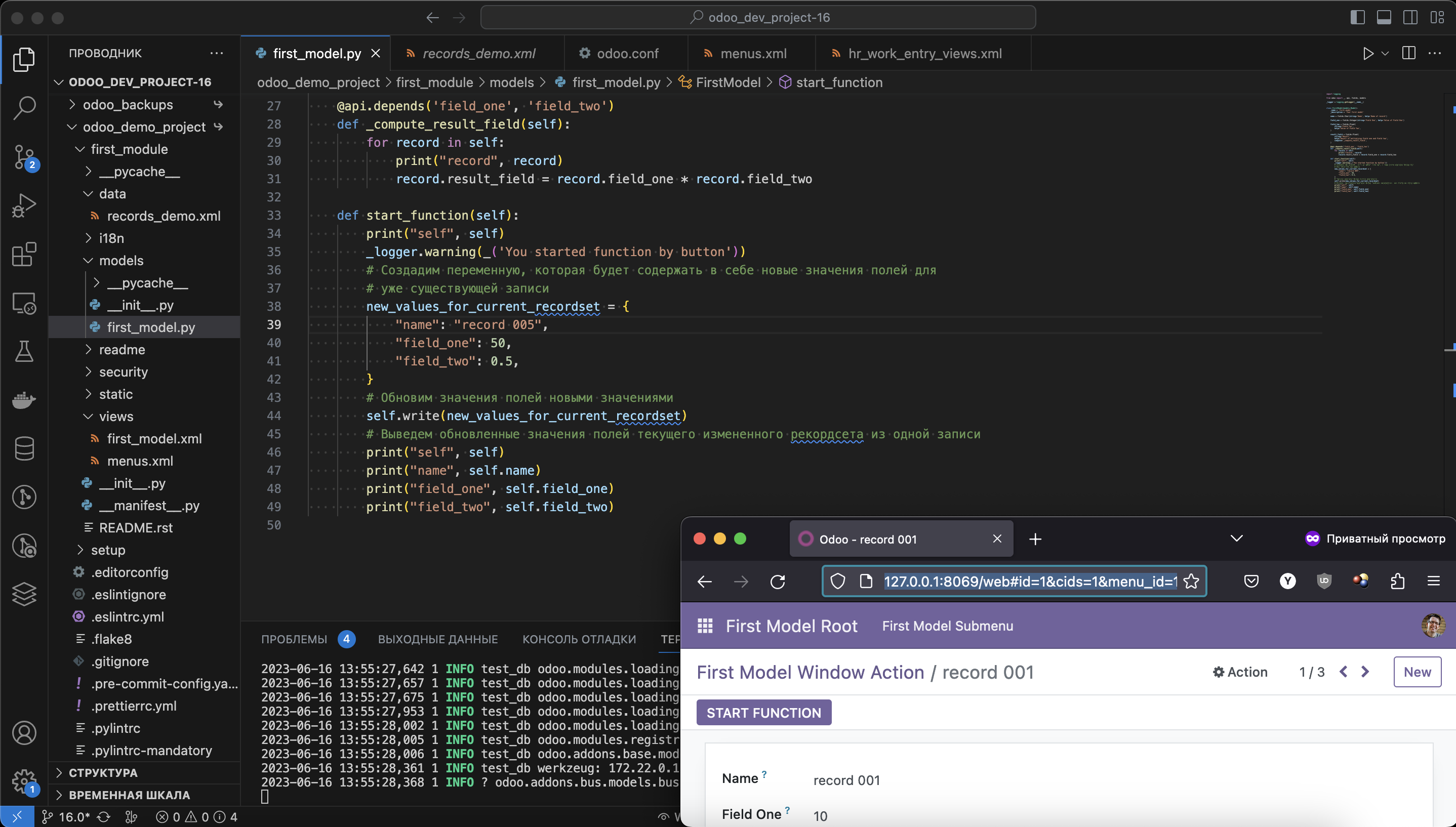Click the browser address bar URL

pyautogui.click(x=1030, y=582)
